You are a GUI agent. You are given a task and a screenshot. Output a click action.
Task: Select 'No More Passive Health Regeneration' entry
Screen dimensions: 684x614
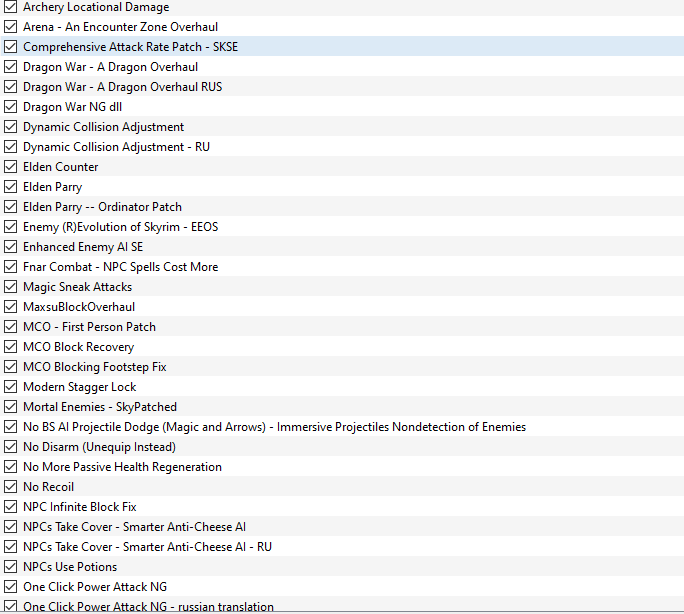pyautogui.click(x=123, y=467)
